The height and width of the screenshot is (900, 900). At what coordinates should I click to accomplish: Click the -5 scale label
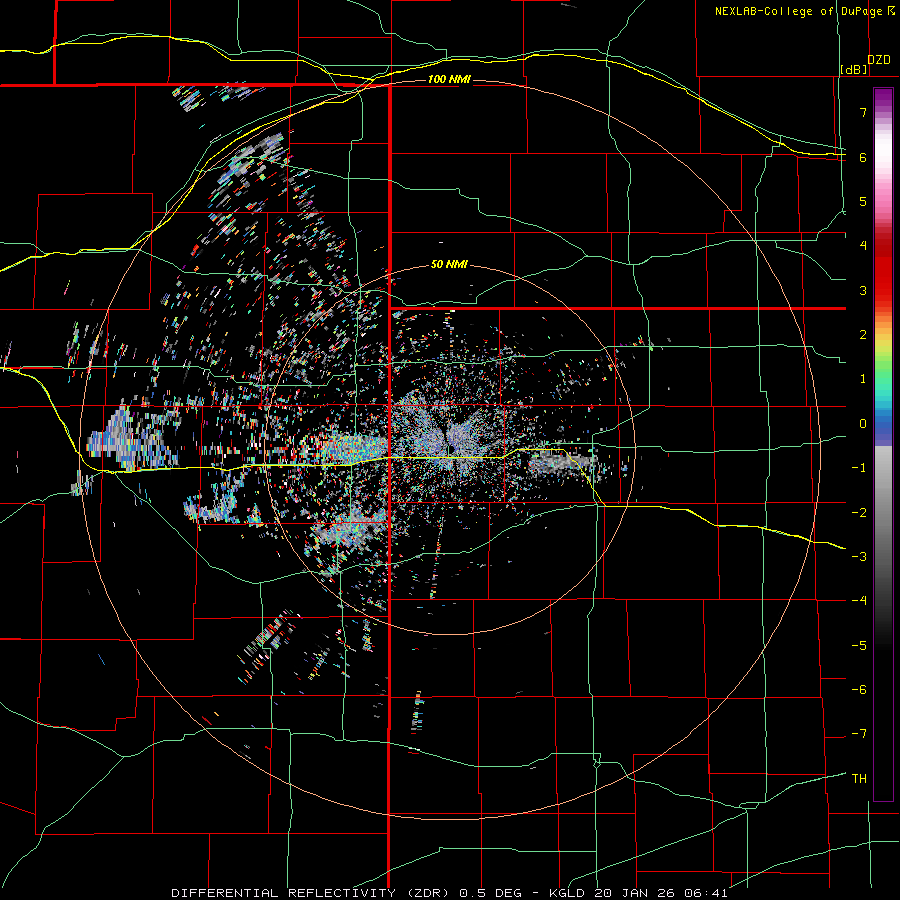859,645
